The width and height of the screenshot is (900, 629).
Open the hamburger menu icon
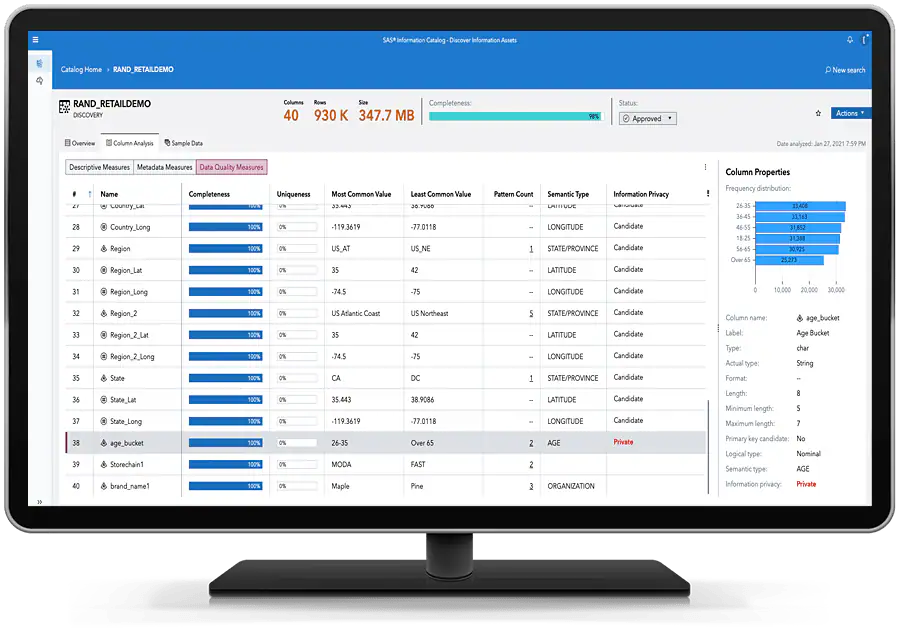[36, 40]
